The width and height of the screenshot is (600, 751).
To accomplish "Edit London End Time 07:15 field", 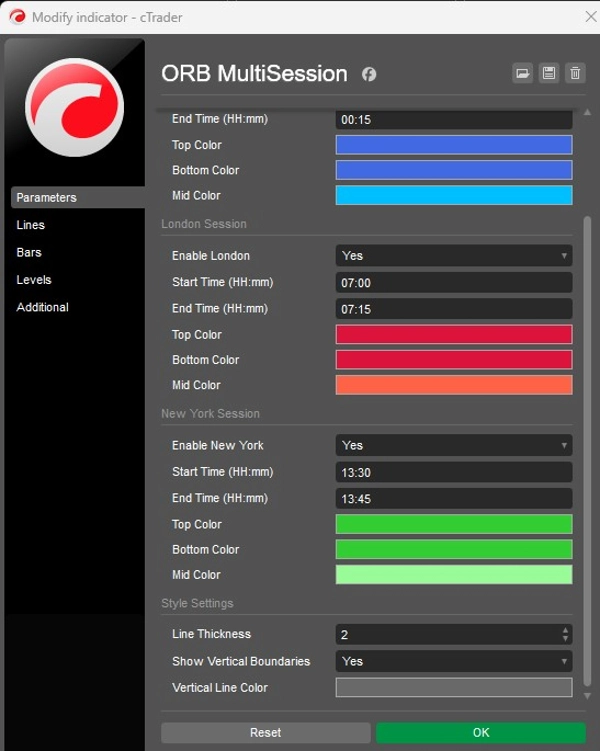I will (454, 309).
